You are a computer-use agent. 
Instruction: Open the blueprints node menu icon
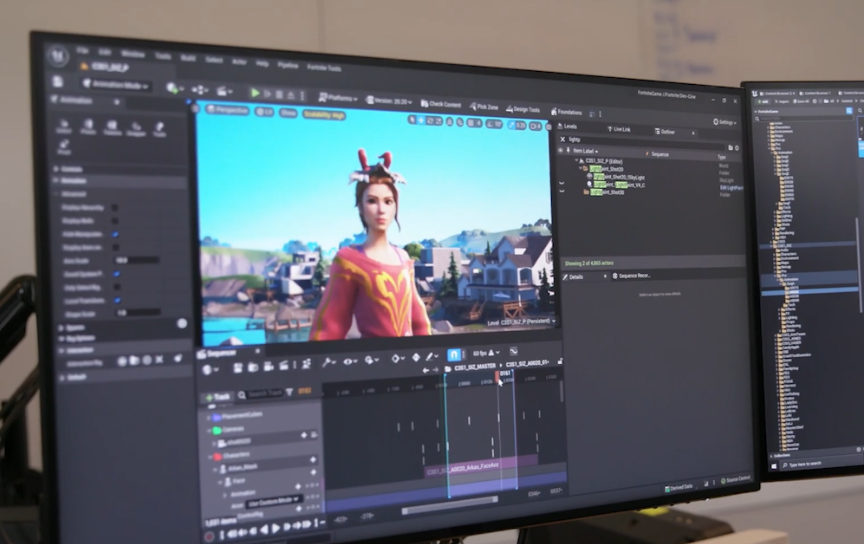pos(199,89)
